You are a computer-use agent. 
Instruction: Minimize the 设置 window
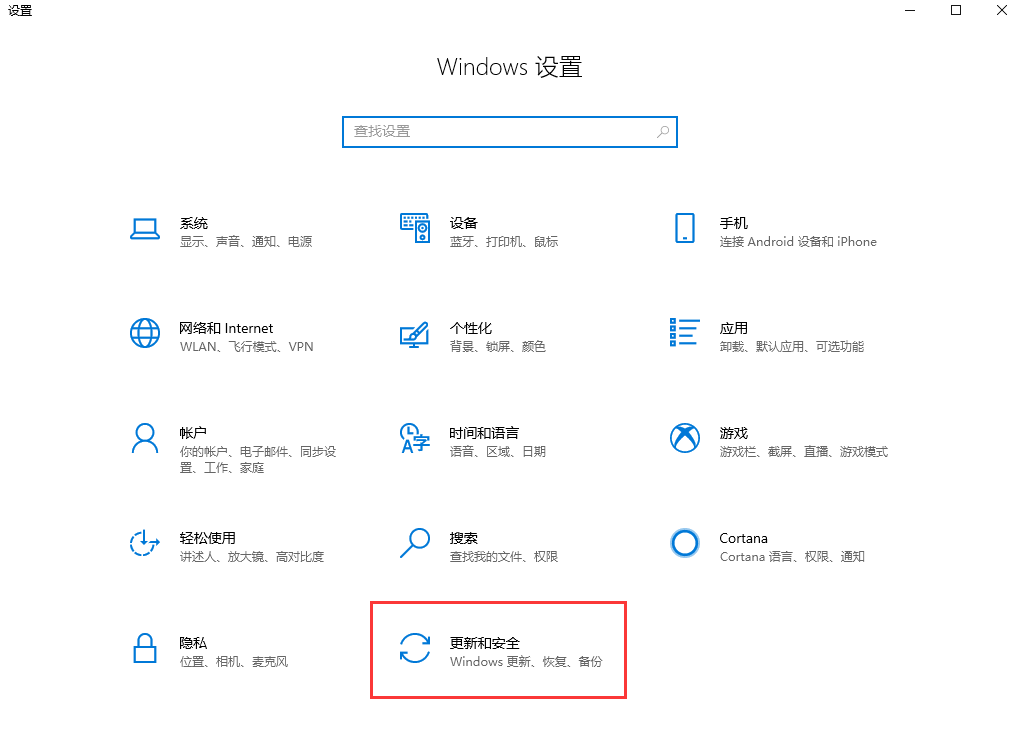[910, 10]
